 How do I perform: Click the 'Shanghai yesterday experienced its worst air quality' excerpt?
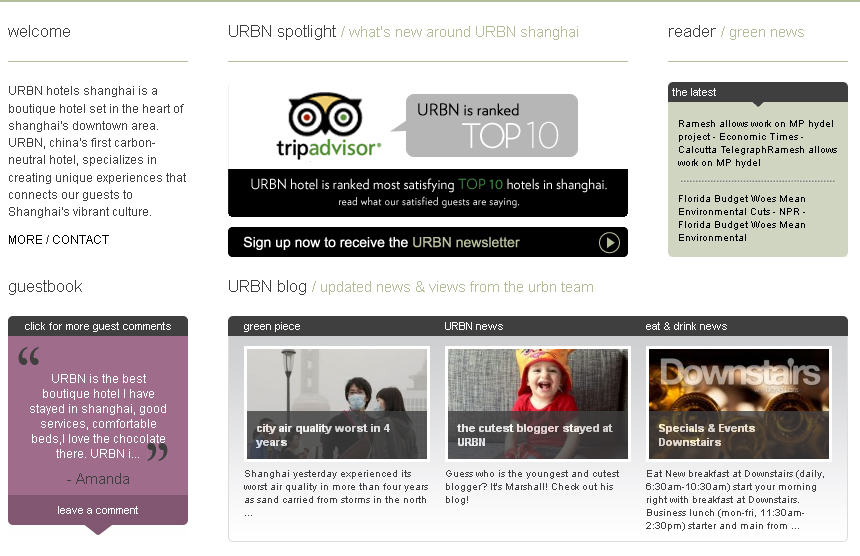tap(336, 493)
